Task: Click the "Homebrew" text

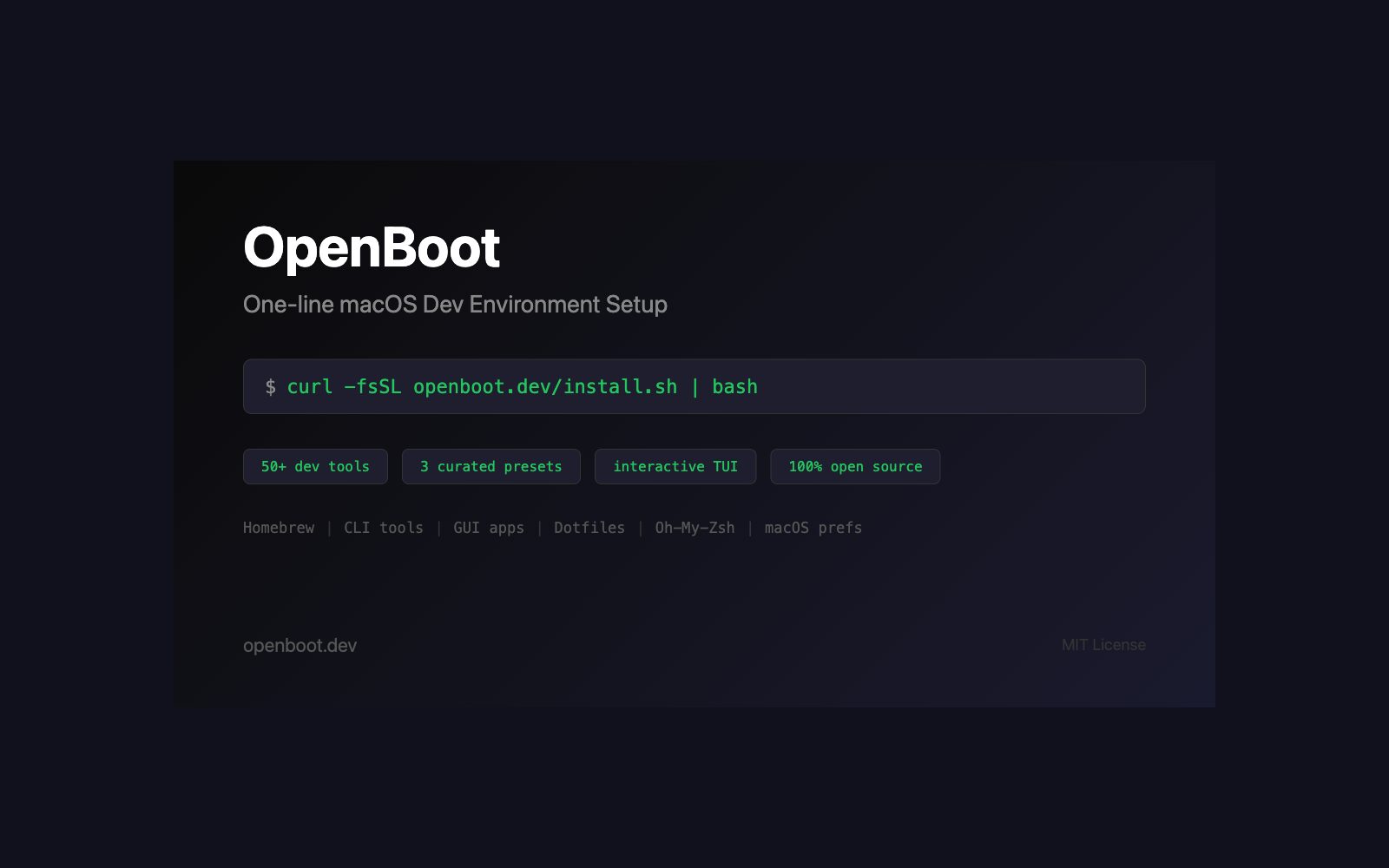Action: tap(279, 528)
